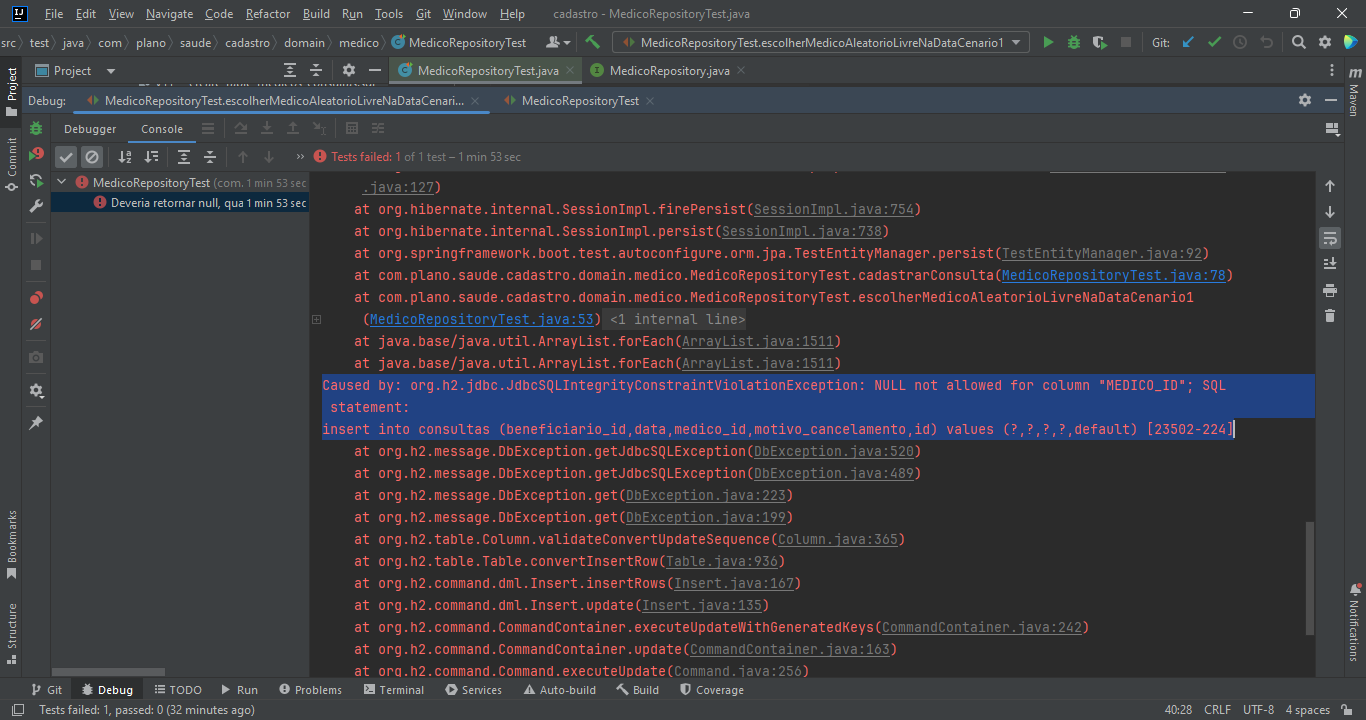The height and width of the screenshot is (720, 1366).
Task: Open the Problems tool window button
Action: [x=310, y=690]
